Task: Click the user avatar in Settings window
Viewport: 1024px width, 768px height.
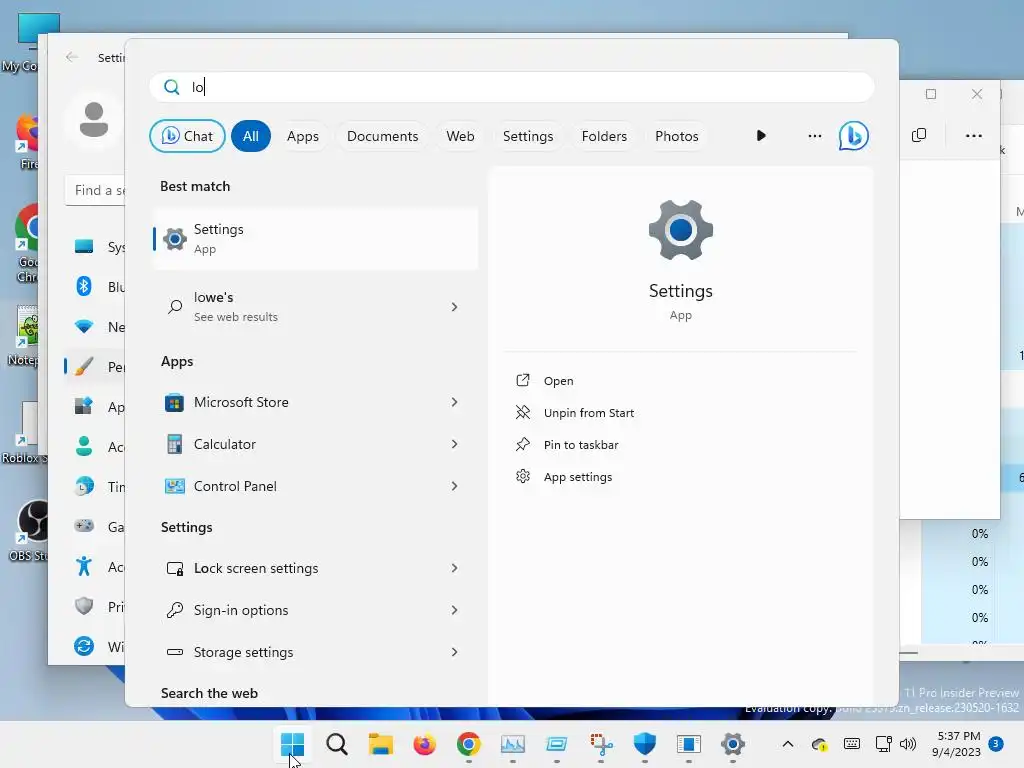Action: pos(94,120)
